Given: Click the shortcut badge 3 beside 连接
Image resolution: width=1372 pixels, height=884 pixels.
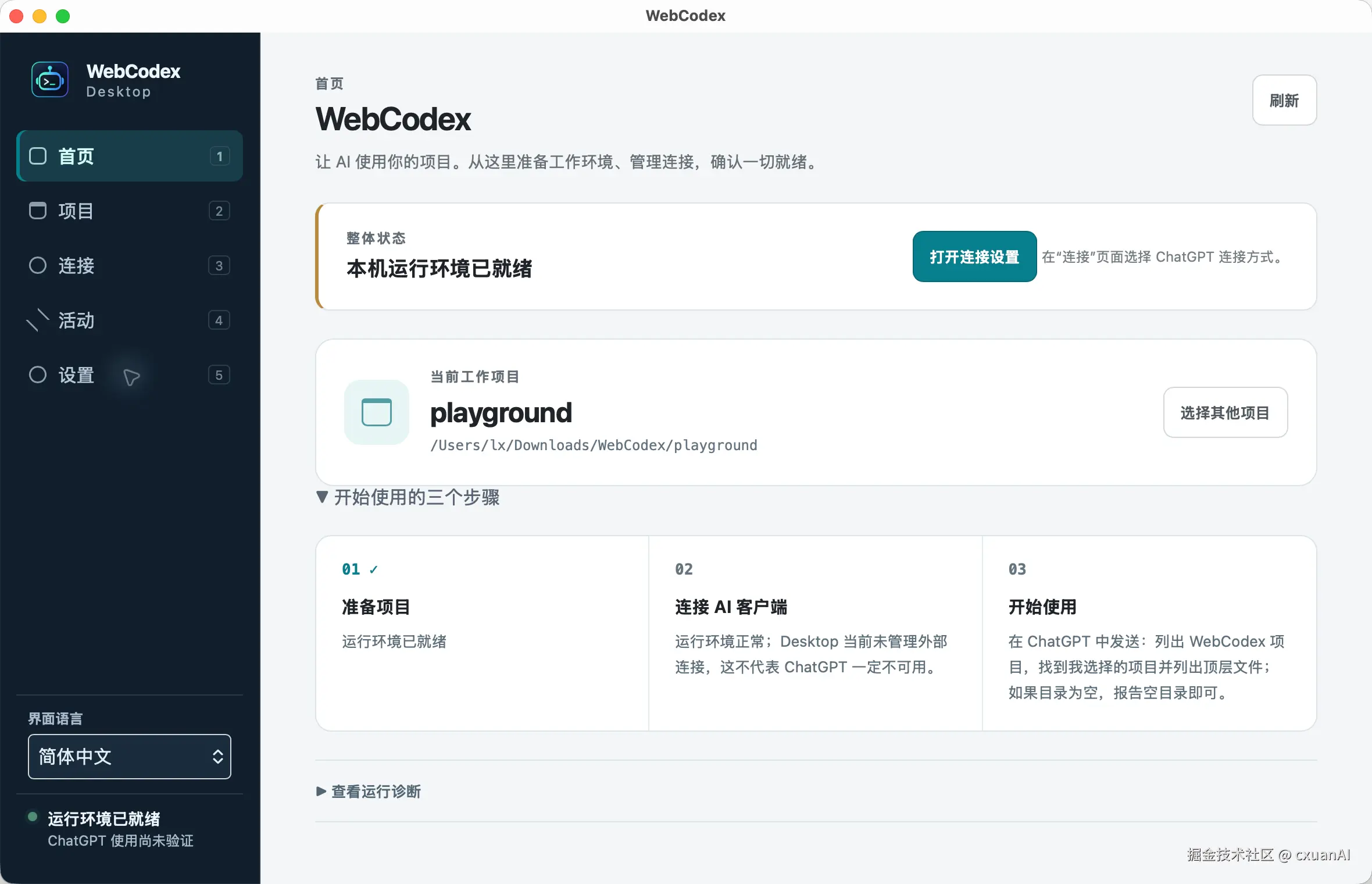Looking at the screenshot, I should pos(219,265).
